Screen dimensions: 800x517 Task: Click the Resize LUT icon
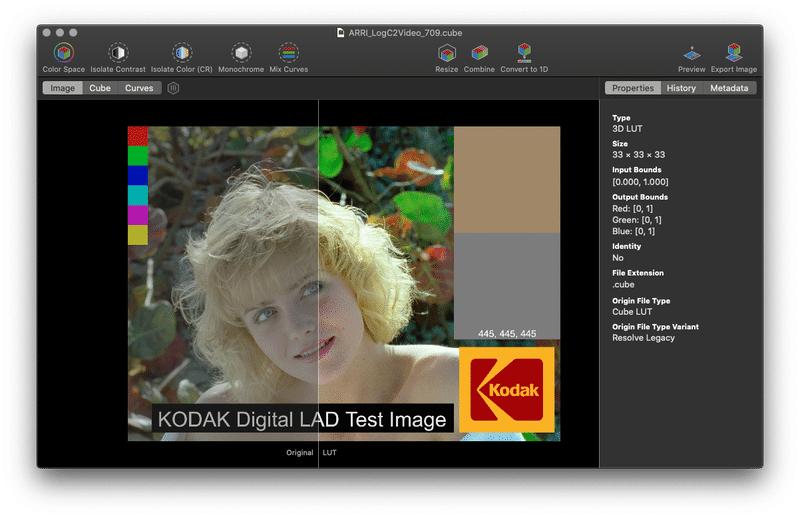(446, 53)
